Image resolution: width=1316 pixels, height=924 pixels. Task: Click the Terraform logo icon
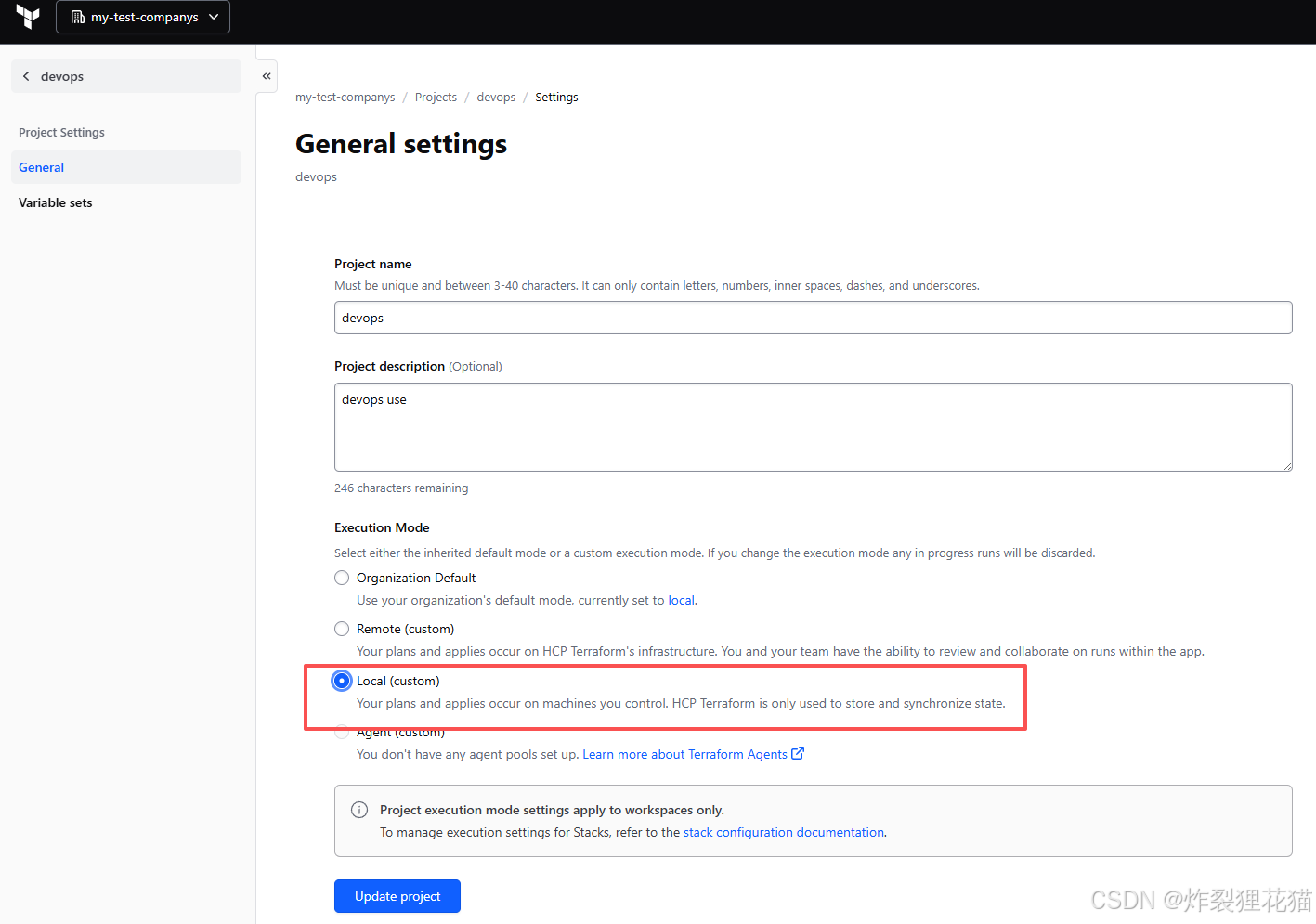click(x=28, y=17)
